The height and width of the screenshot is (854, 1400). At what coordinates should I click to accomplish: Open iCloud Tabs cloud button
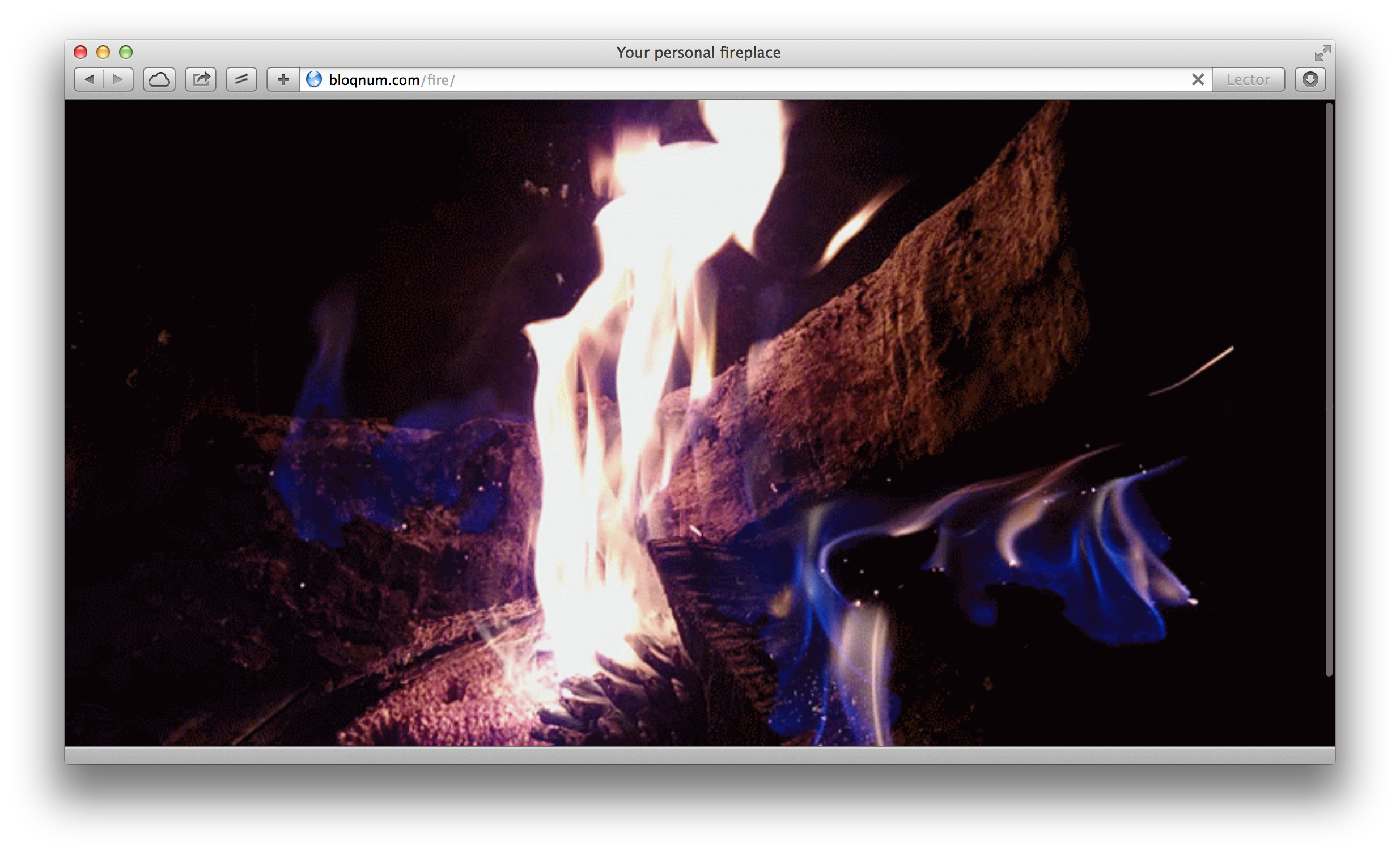[159, 79]
